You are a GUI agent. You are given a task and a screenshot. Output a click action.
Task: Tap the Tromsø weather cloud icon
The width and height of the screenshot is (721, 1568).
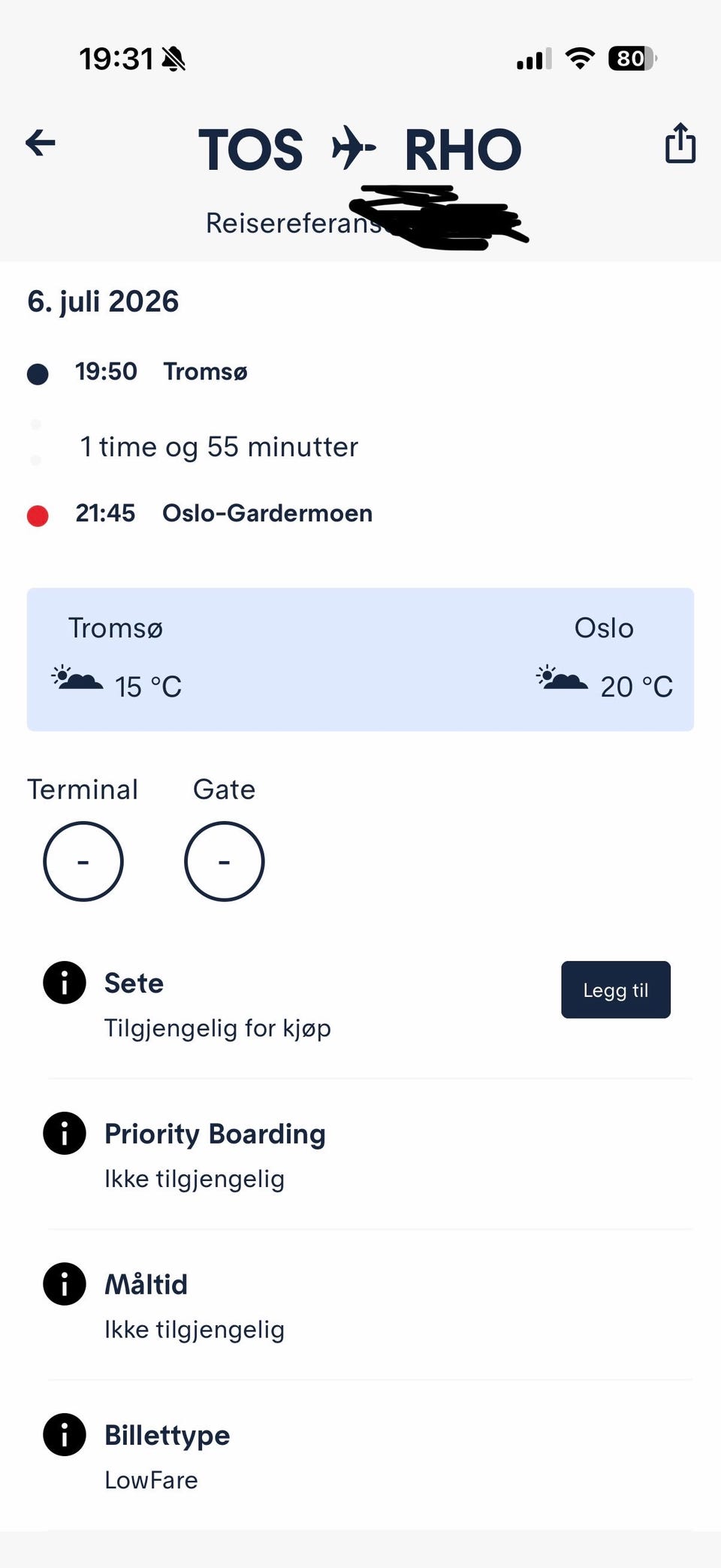[x=77, y=678]
